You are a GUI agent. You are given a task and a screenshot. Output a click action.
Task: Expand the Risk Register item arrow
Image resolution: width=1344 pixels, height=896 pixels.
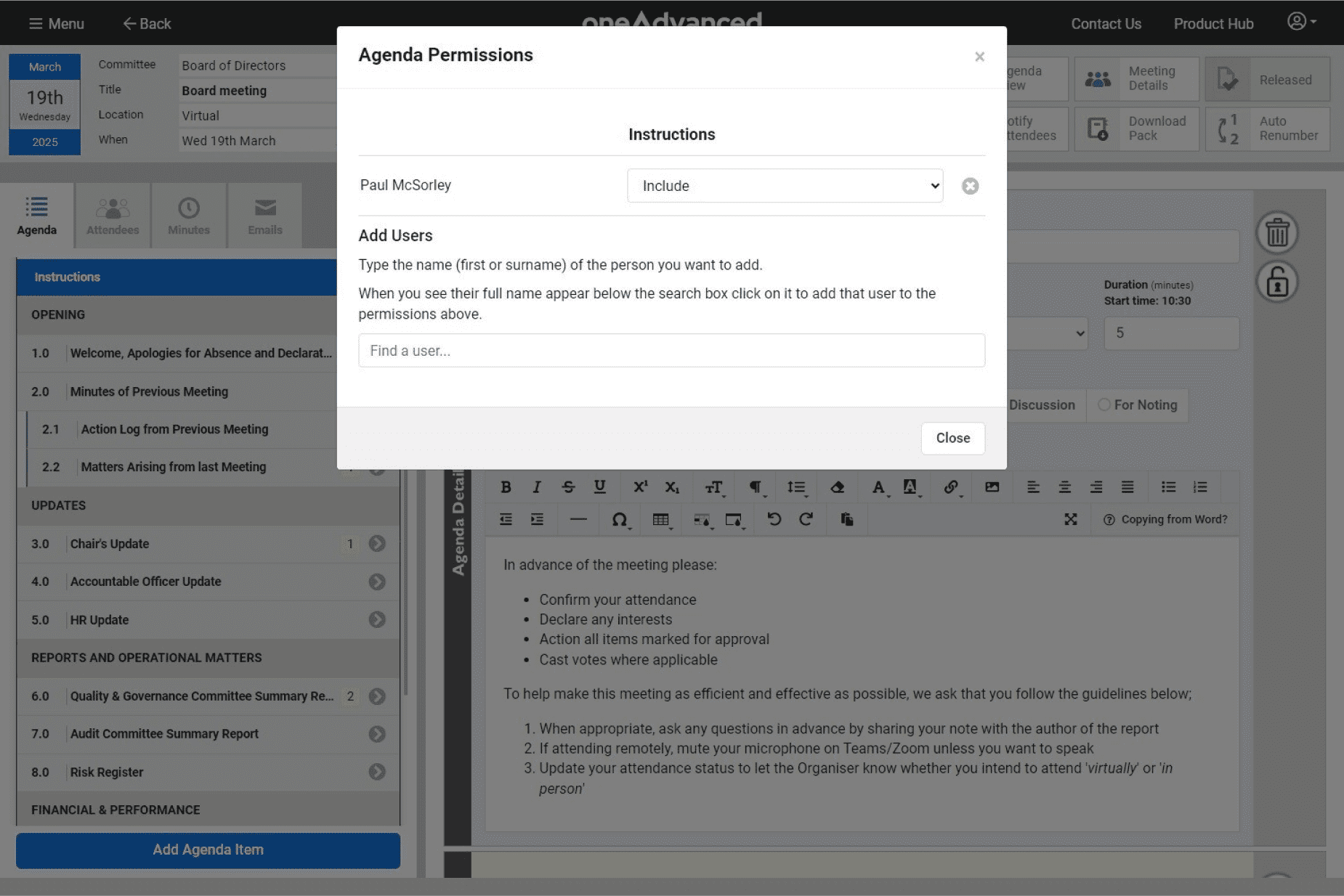[x=376, y=772]
